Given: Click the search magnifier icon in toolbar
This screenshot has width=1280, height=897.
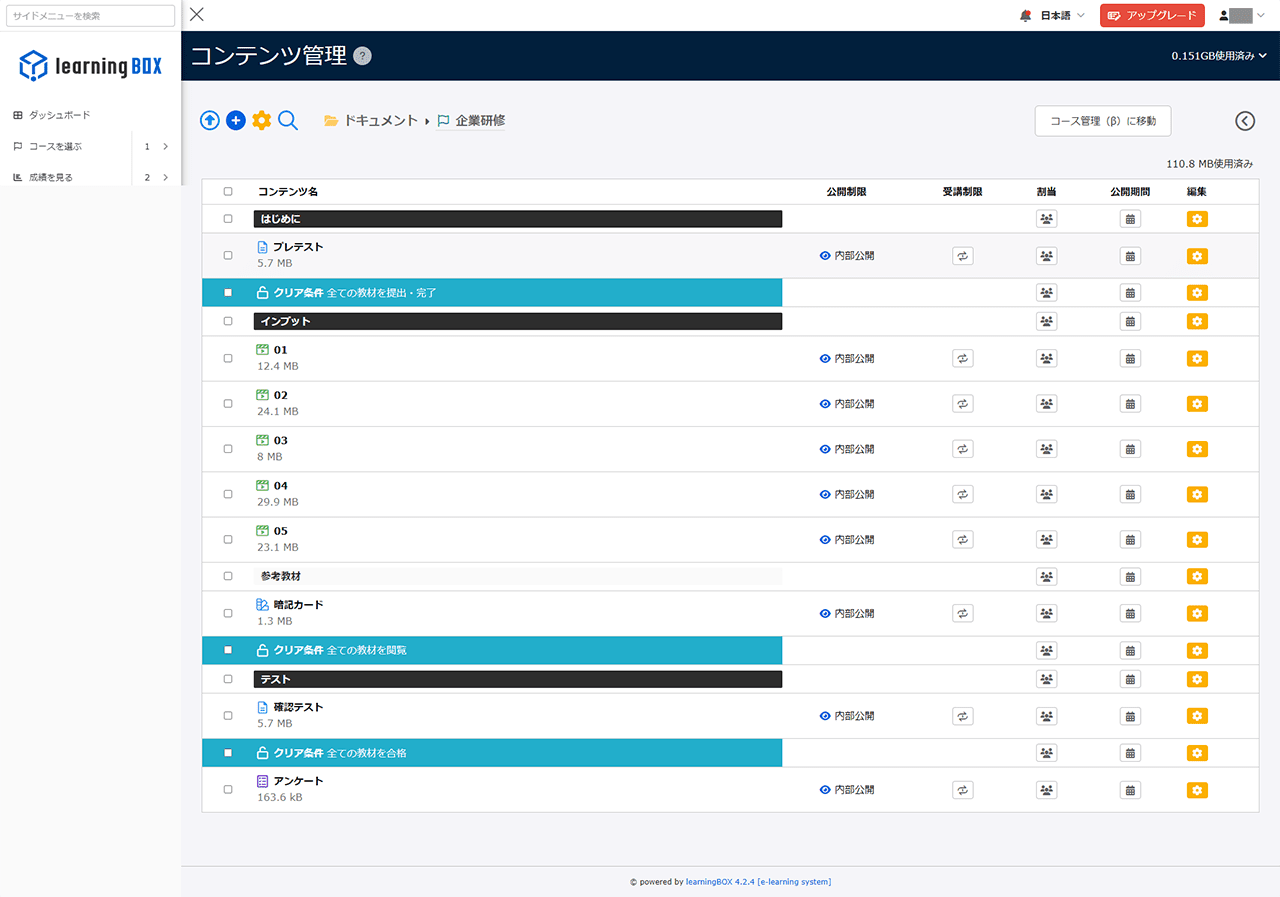Looking at the screenshot, I should pyautogui.click(x=288, y=120).
